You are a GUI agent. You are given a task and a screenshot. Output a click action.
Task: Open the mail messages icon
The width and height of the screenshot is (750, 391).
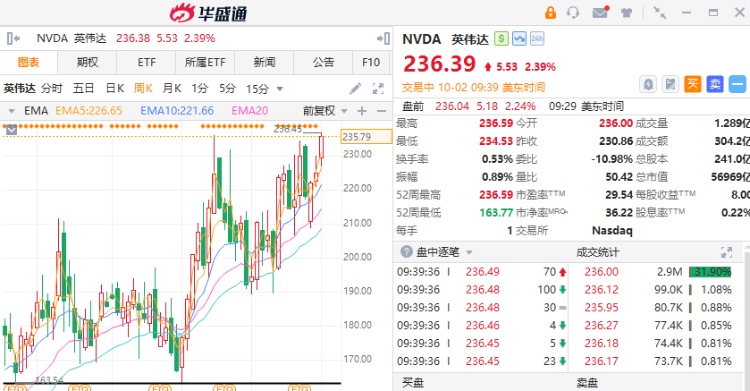[600, 12]
